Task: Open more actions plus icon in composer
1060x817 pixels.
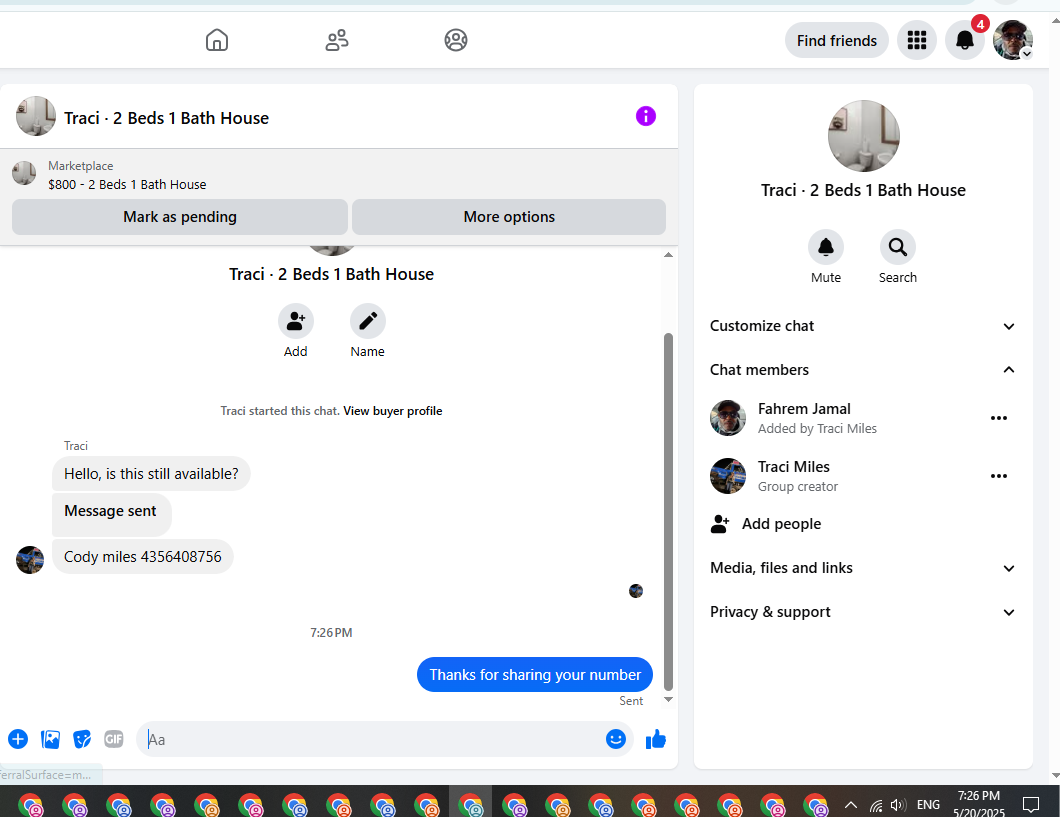Action: 18,739
